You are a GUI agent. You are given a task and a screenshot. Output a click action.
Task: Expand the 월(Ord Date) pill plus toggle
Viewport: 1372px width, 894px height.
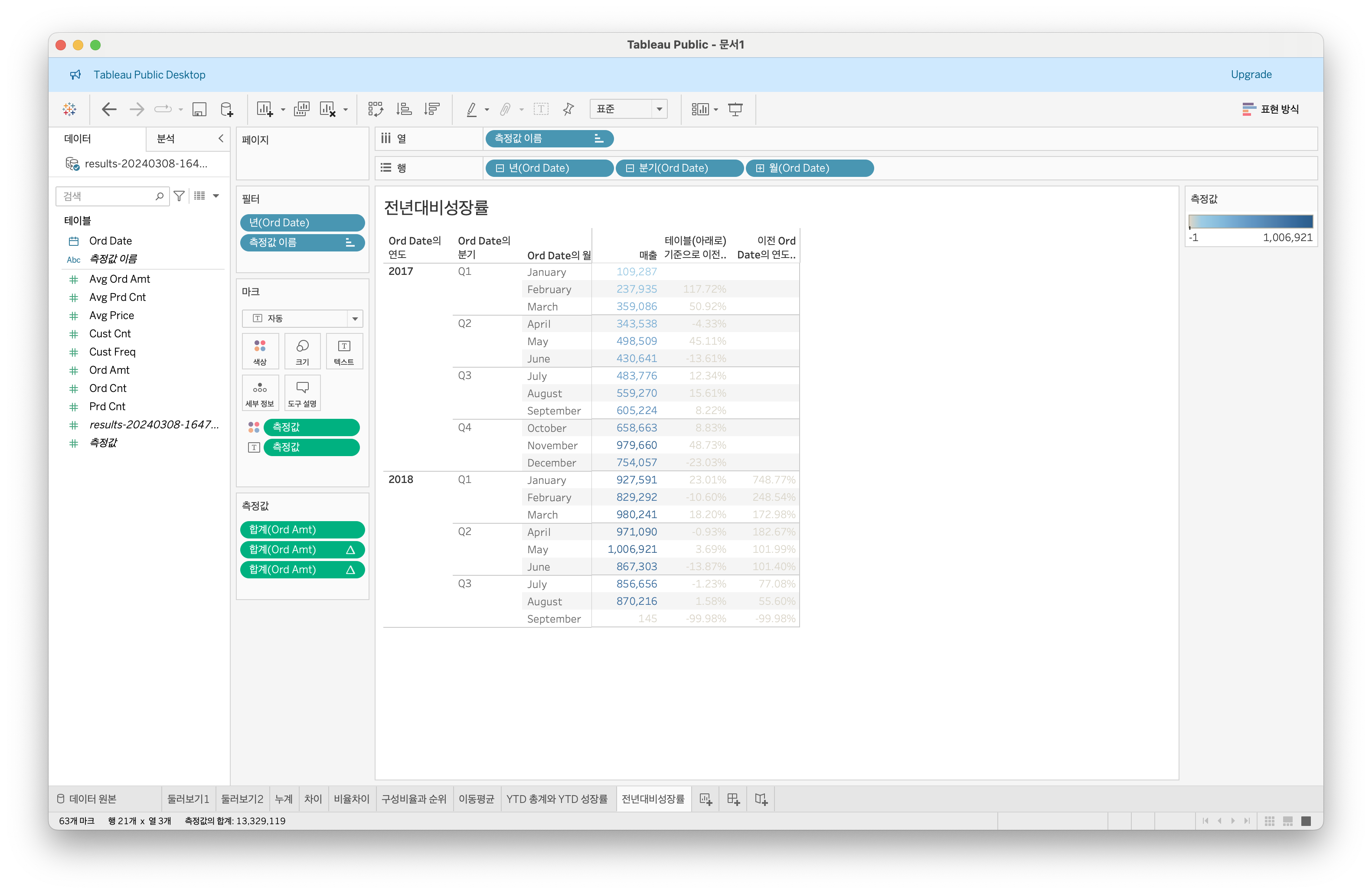pos(760,168)
